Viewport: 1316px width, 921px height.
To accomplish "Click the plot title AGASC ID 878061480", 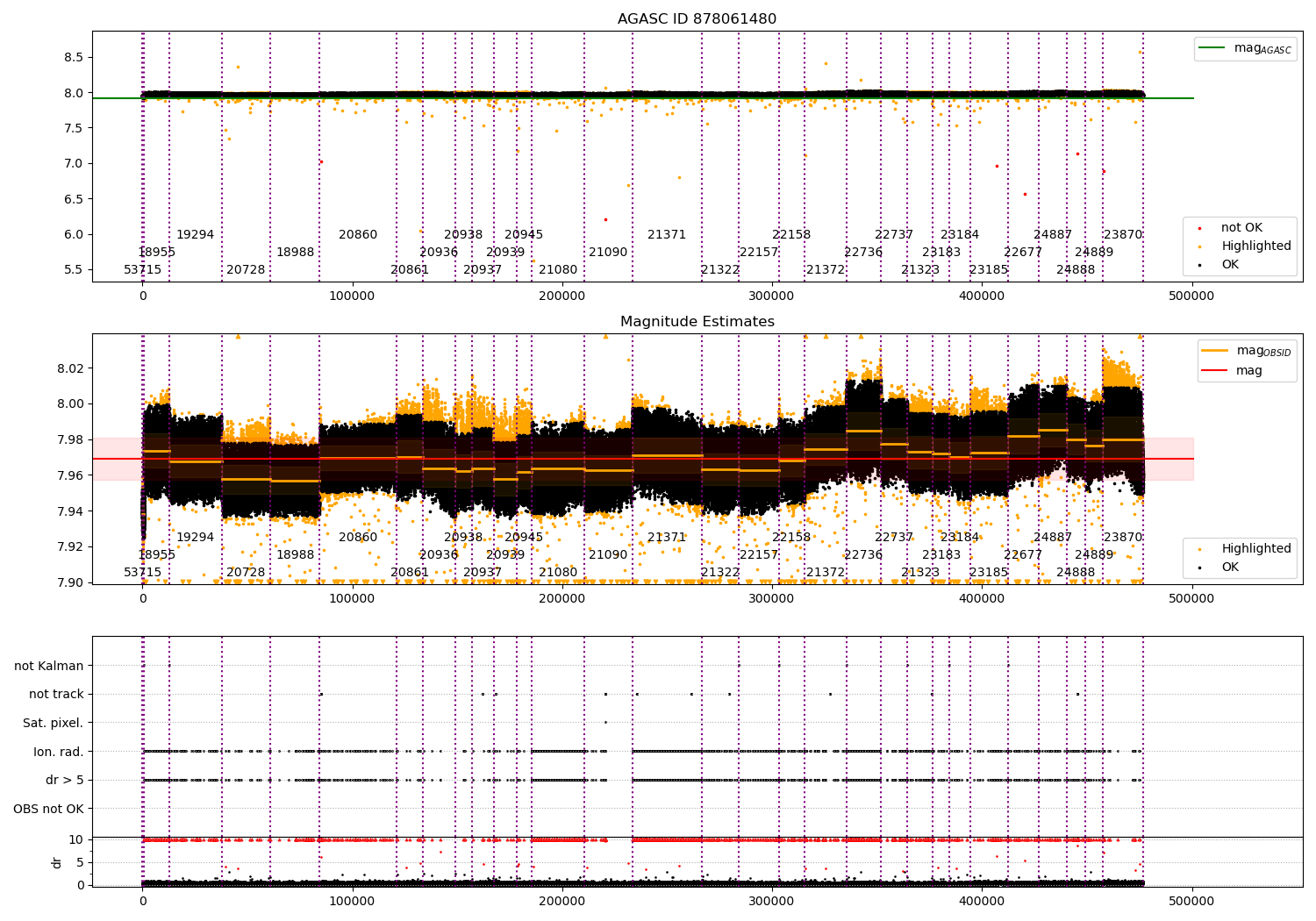I will 697,19.
